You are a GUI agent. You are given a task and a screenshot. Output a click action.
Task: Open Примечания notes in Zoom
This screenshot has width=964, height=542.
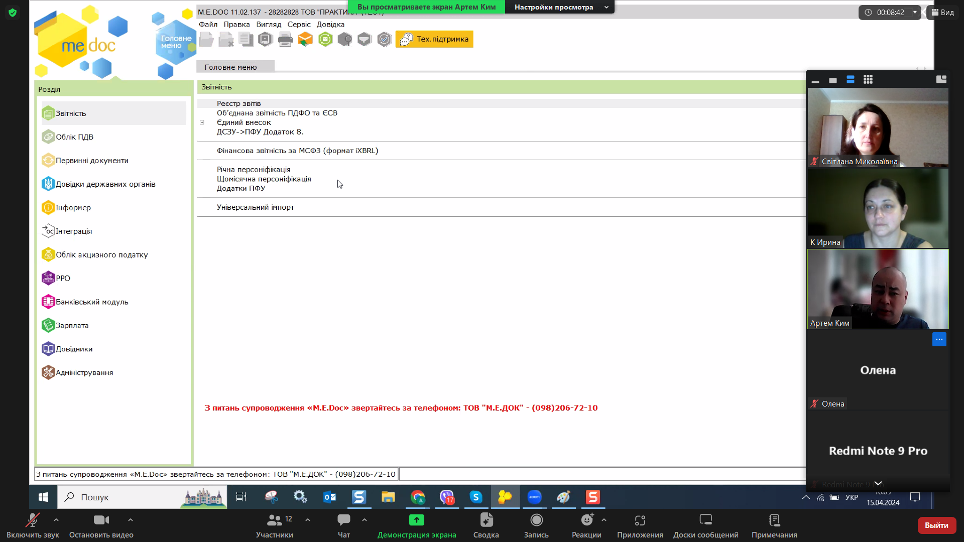pyautogui.click(x=774, y=526)
